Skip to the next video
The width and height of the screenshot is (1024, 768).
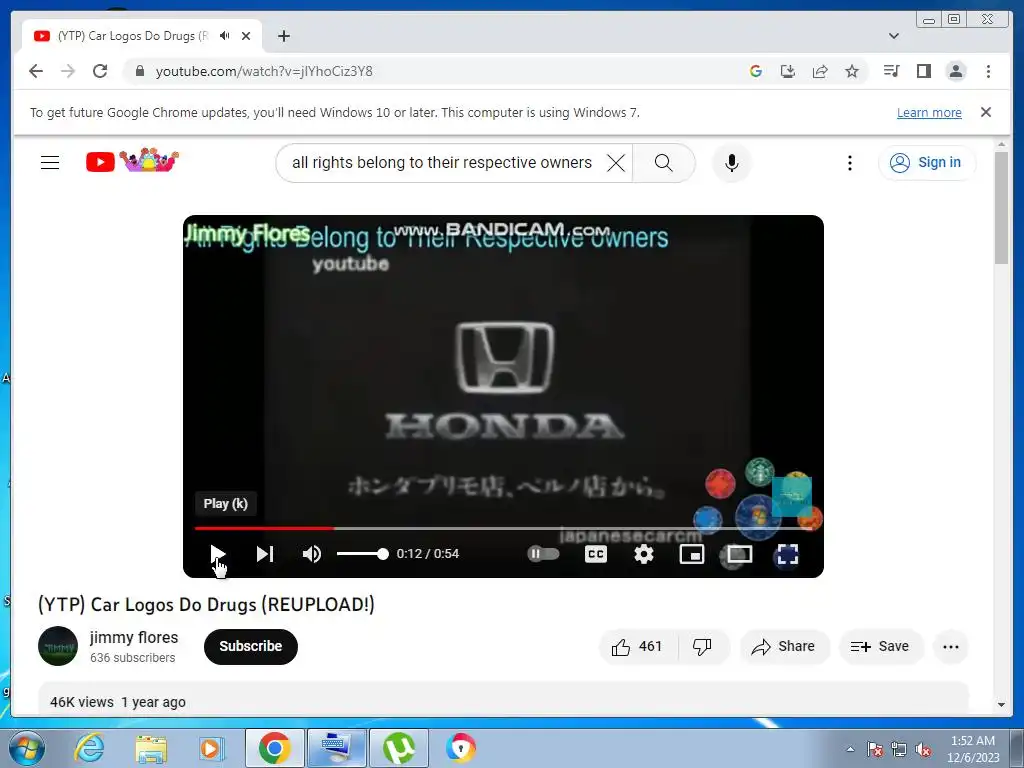264,554
